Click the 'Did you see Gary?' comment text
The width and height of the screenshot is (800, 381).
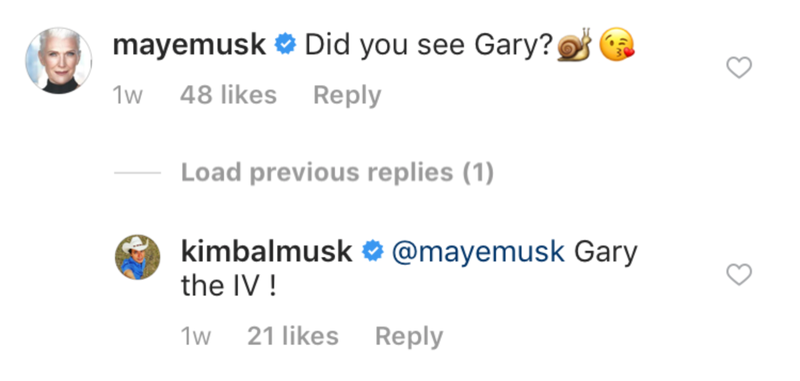pyautogui.click(x=430, y=46)
